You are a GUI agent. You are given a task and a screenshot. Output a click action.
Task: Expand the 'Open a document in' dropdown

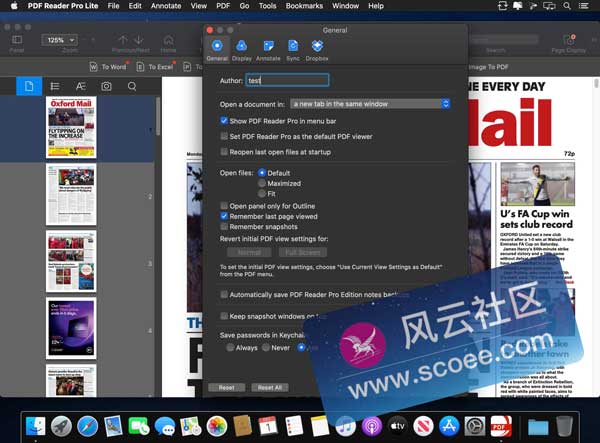click(370, 104)
